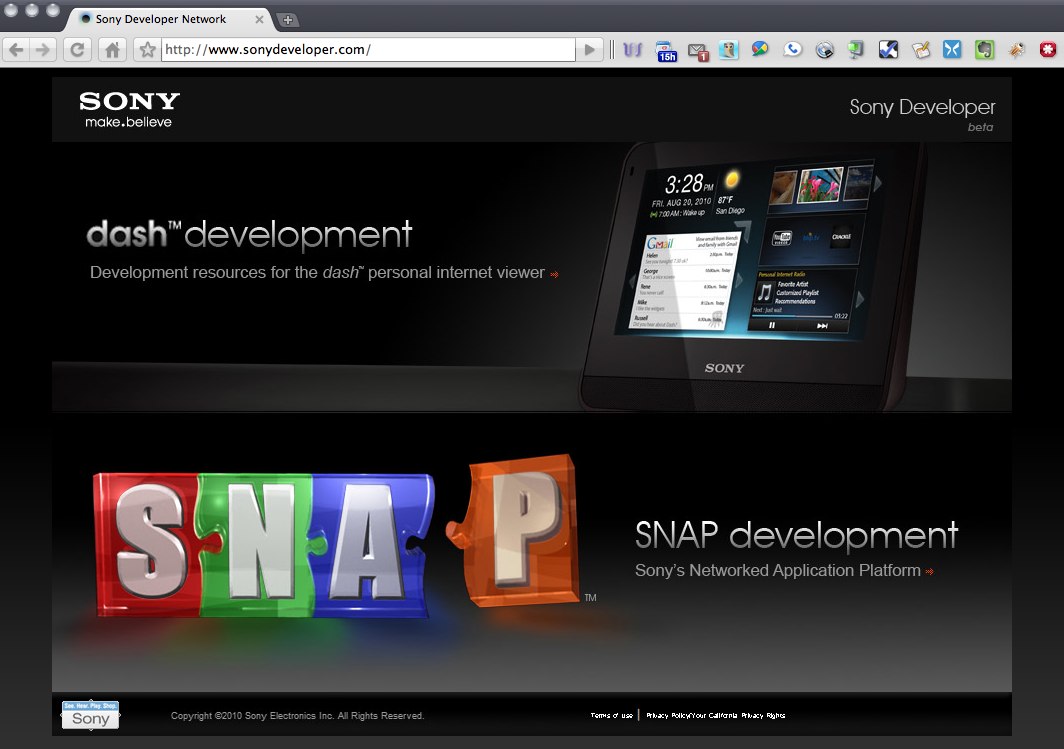Click the browser forward arrow
This screenshot has width=1064, height=749.
(42, 50)
